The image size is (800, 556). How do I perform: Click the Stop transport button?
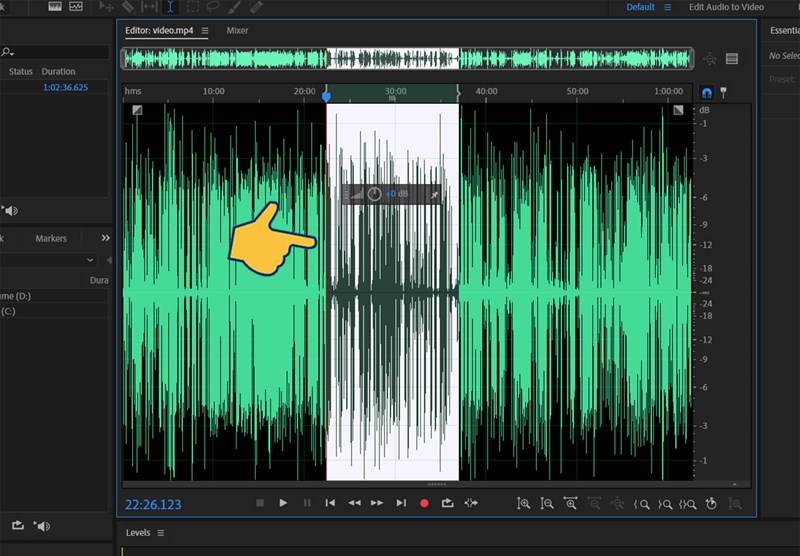pos(259,503)
